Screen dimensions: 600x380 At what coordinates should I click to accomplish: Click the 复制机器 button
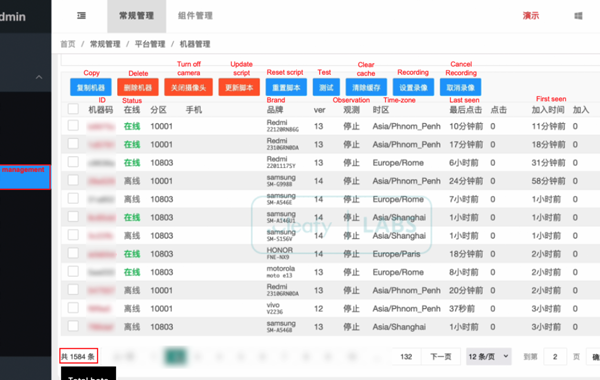[x=91, y=87]
